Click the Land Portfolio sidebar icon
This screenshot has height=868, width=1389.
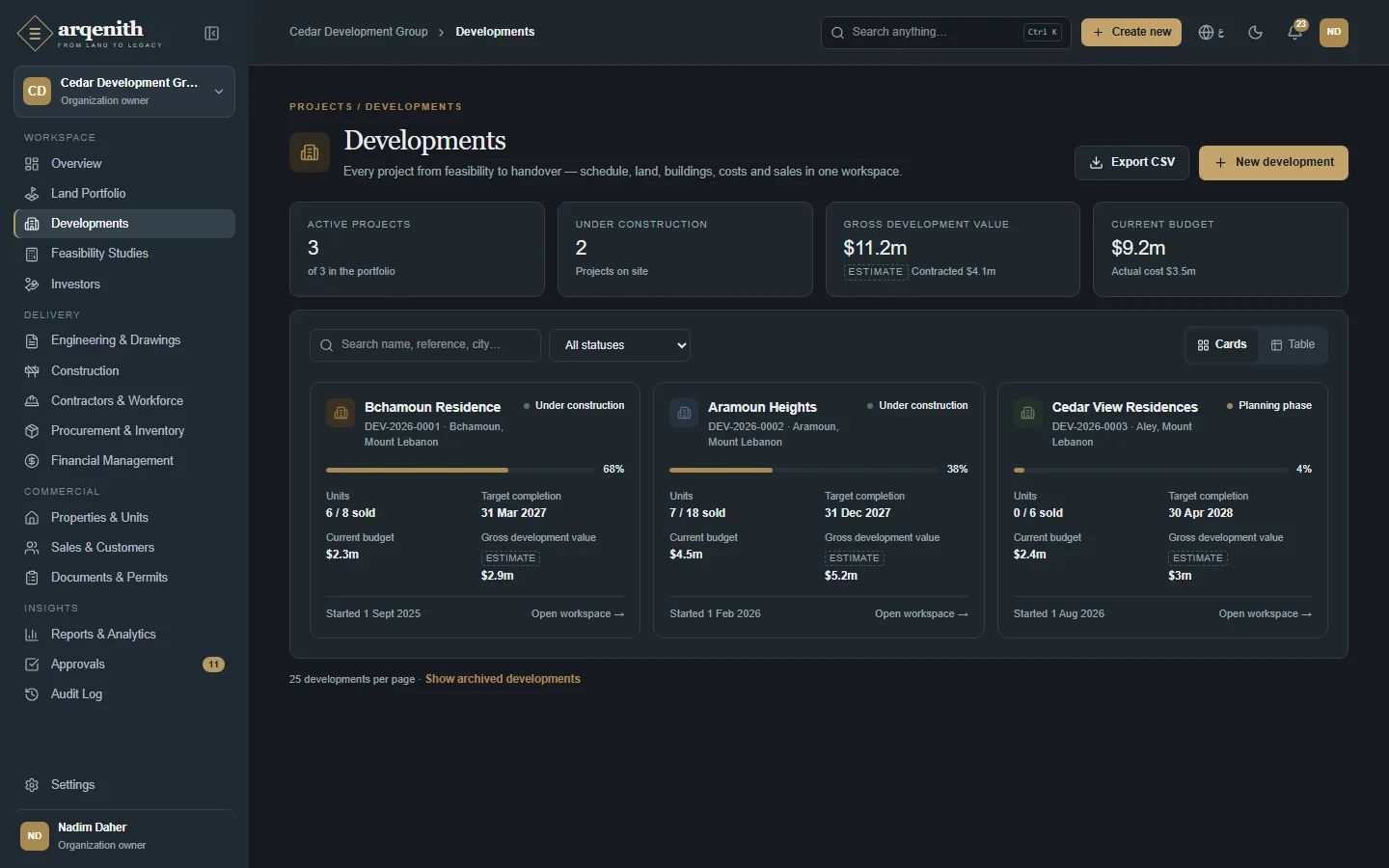tap(32, 194)
